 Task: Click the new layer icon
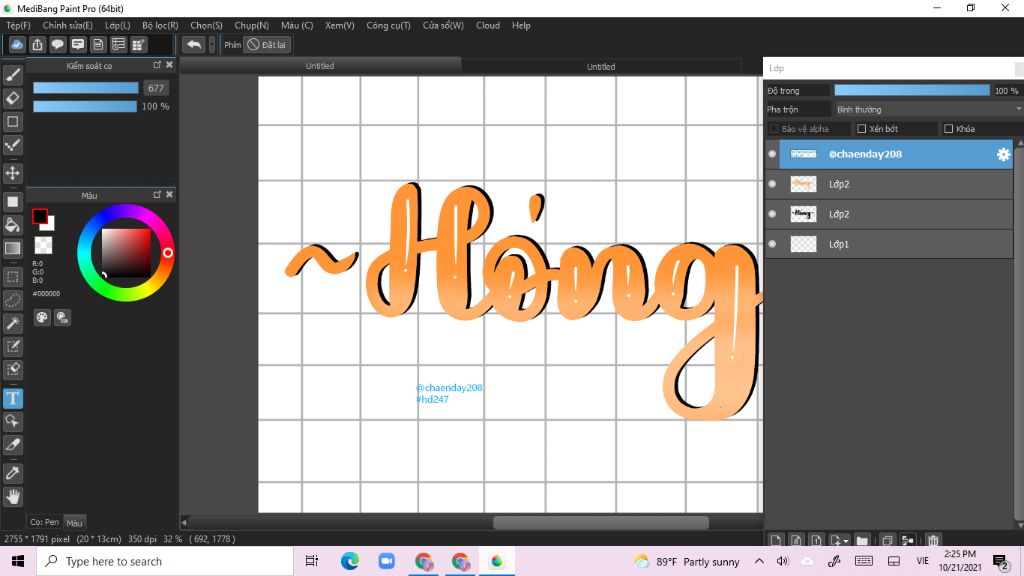coord(775,540)
